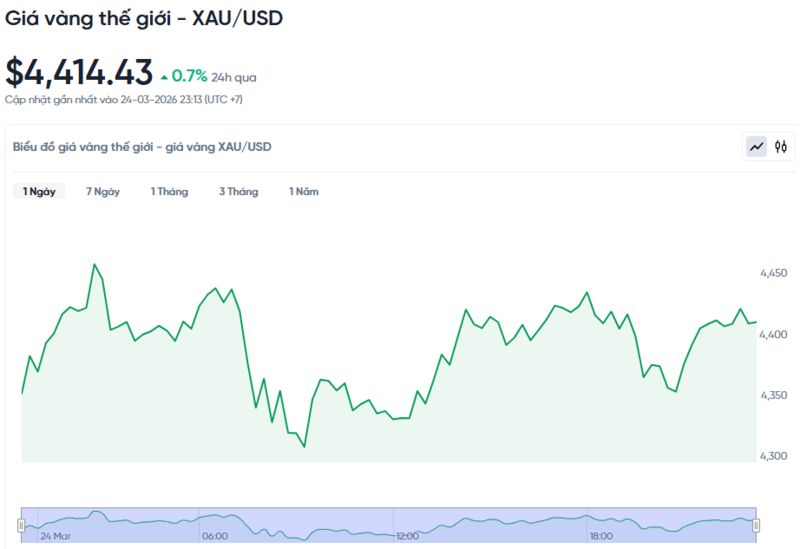This screenshot has width=800, height=549.
Task: Click the chart title Biểu đồ giá vàng
Action: [x=142, y=147]
